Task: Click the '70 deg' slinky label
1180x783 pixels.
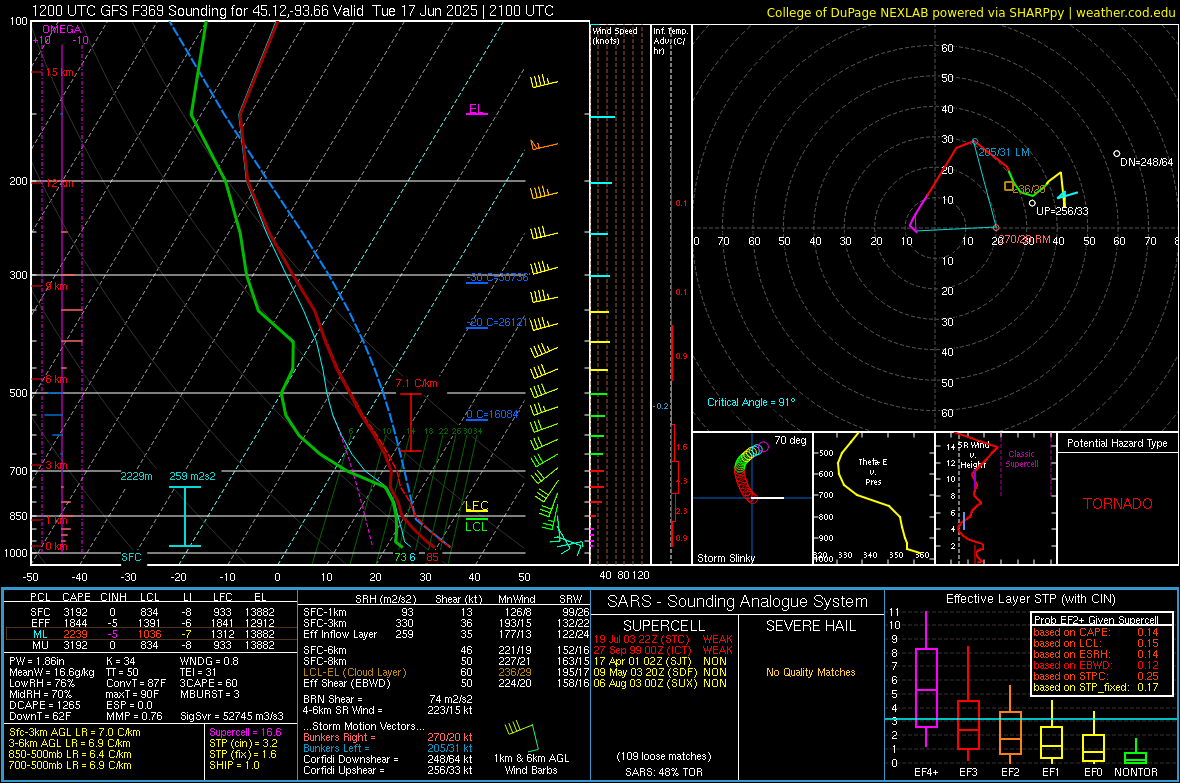Action: tap(790, 440)
